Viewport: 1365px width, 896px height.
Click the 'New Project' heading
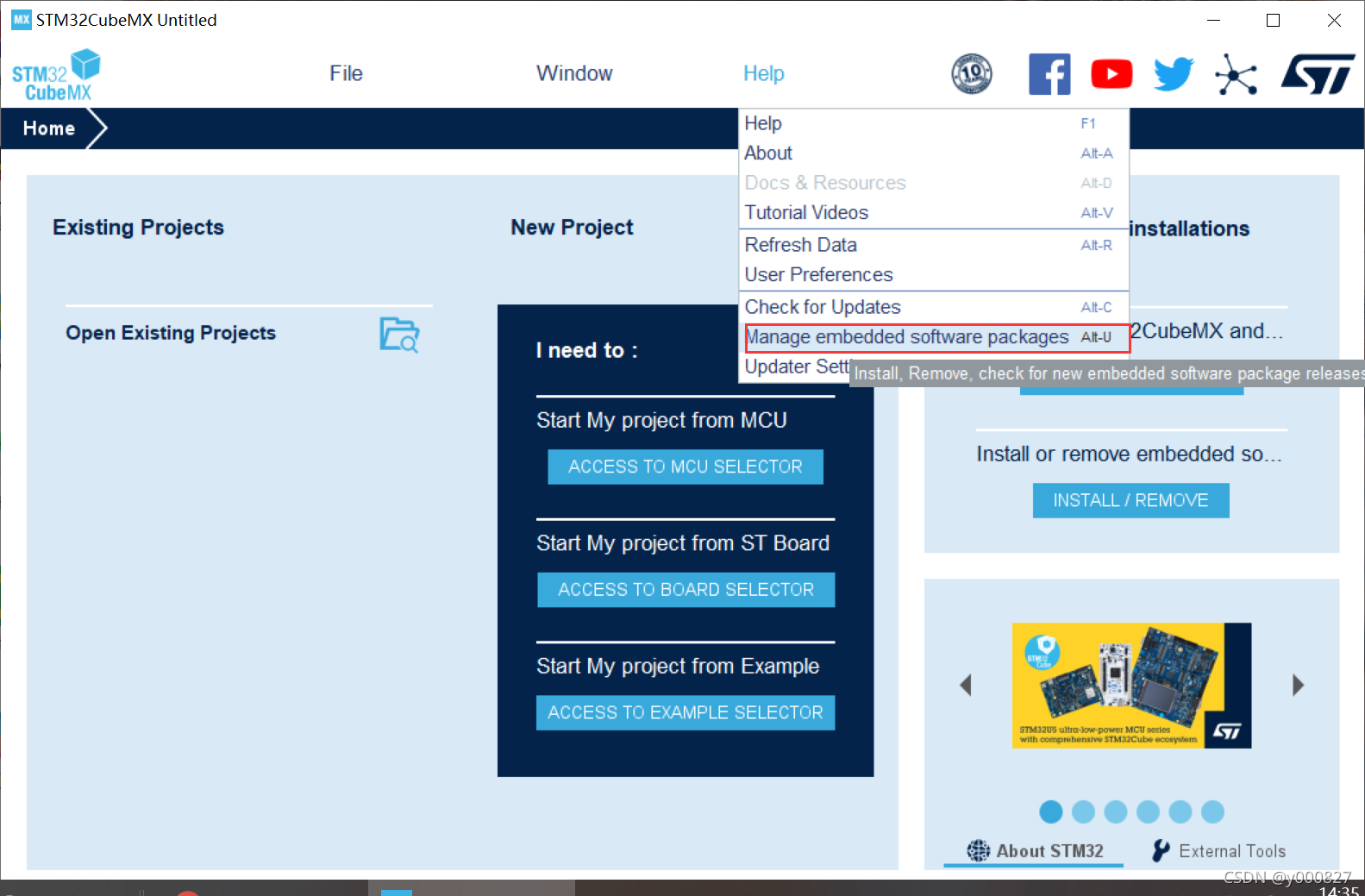[572, 228]
